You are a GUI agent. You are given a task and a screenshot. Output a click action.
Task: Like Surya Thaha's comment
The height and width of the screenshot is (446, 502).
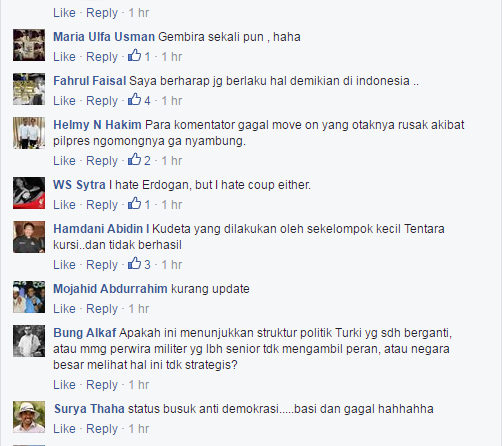click(64, 429)
